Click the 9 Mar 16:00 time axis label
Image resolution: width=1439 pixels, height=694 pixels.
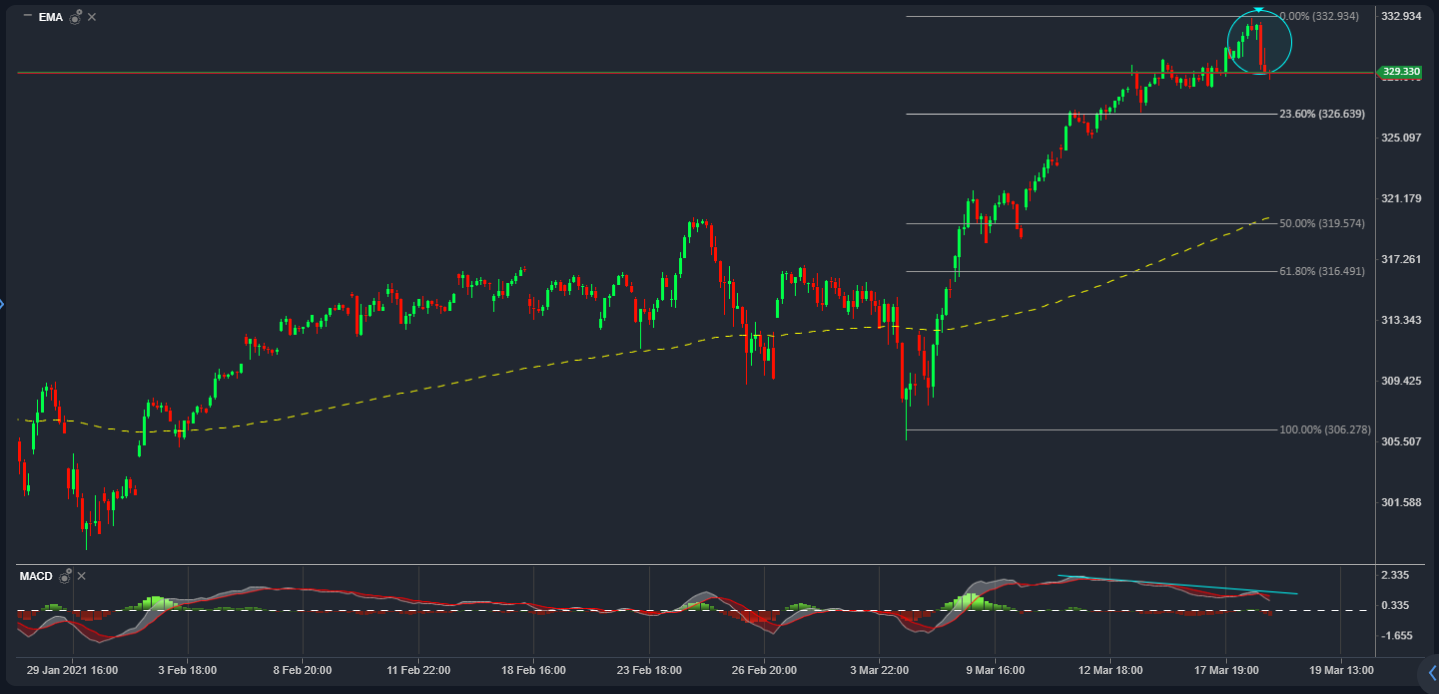click(994, 670)
